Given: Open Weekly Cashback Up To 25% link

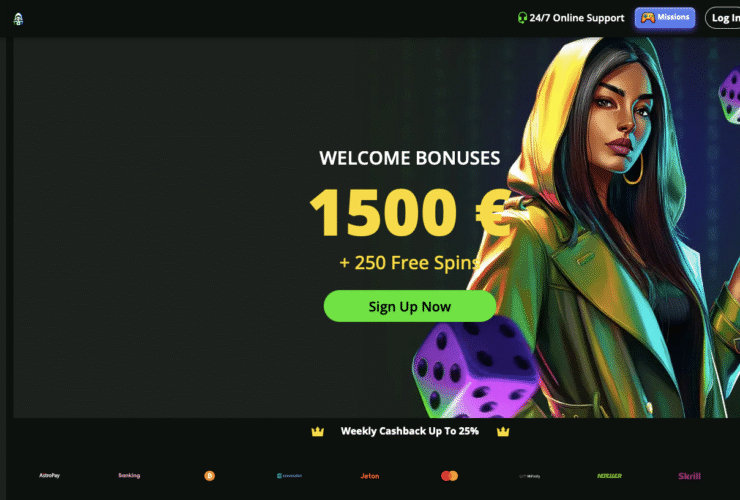Looking at the screenshot, I should click(x=410, y=431).
